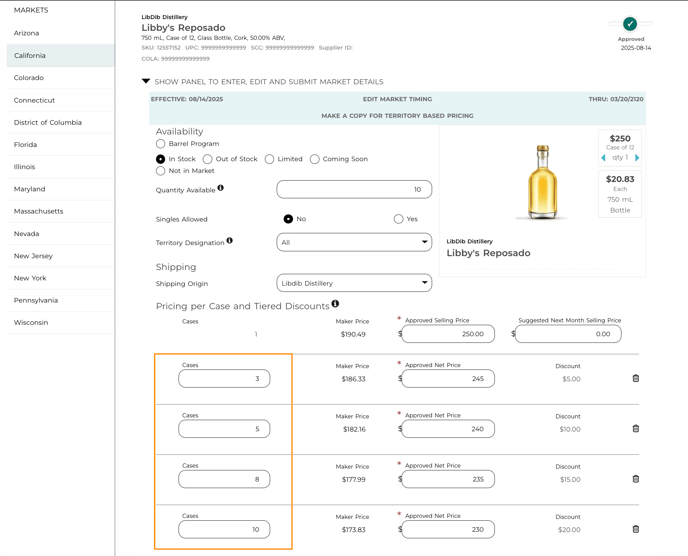688x556 pixels.
Task: Click Approved Selling Price field
Action: pos(448,334)
